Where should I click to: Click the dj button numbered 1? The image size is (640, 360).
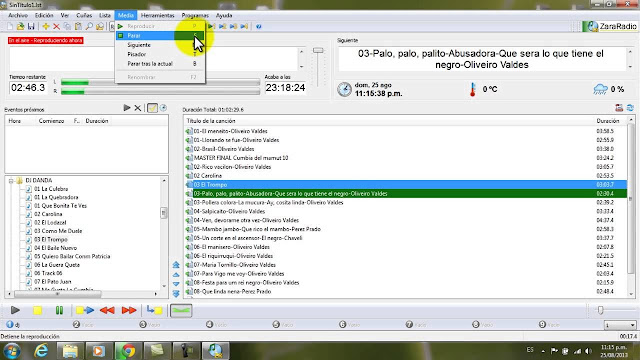(13, 325)
